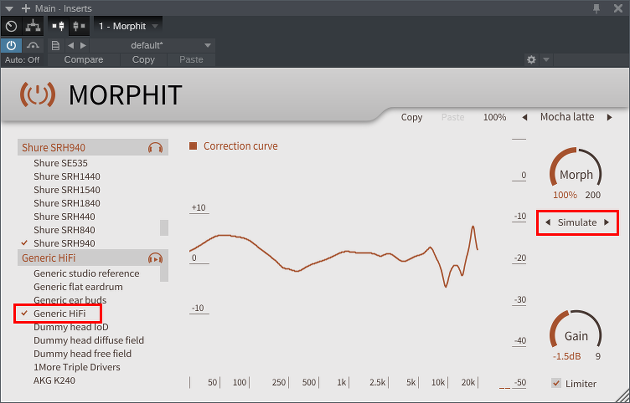Choose Shure SE535 from the list
The height and width of the screenshot is (403, 630).
(x=60, y=163)
